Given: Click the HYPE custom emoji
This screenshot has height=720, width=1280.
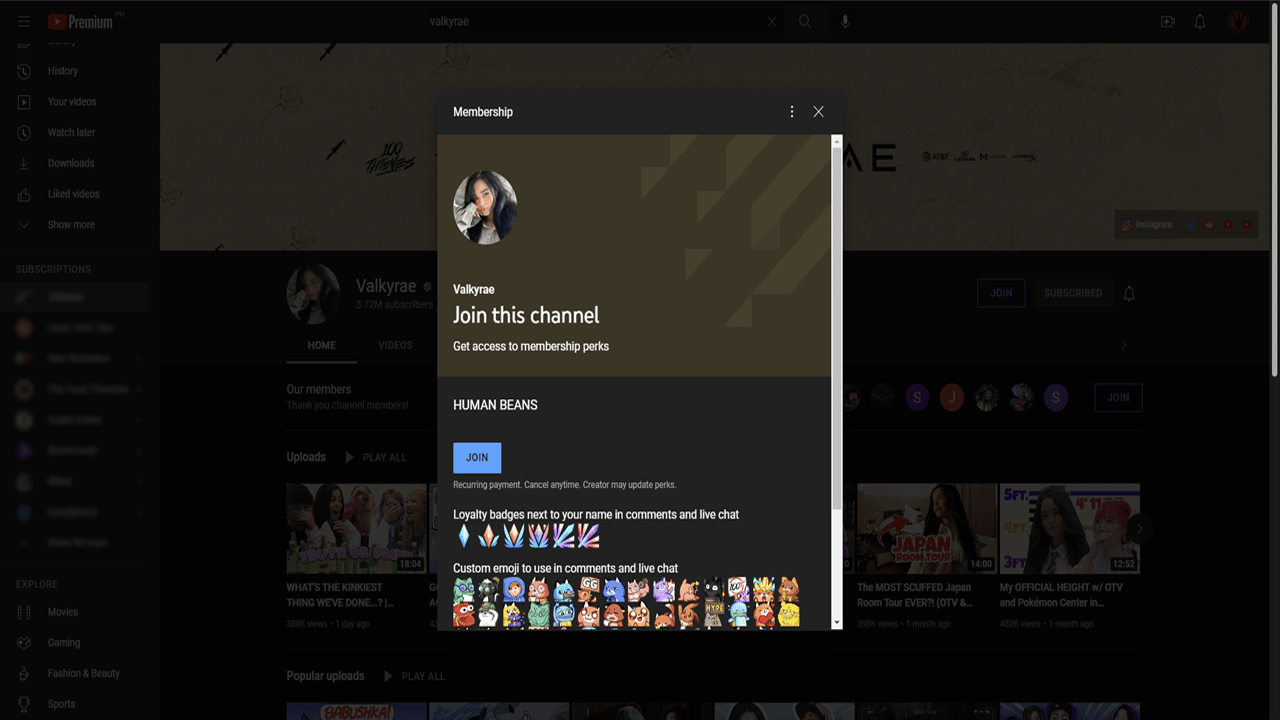Looking at the screenshot, I should [714, 614].
